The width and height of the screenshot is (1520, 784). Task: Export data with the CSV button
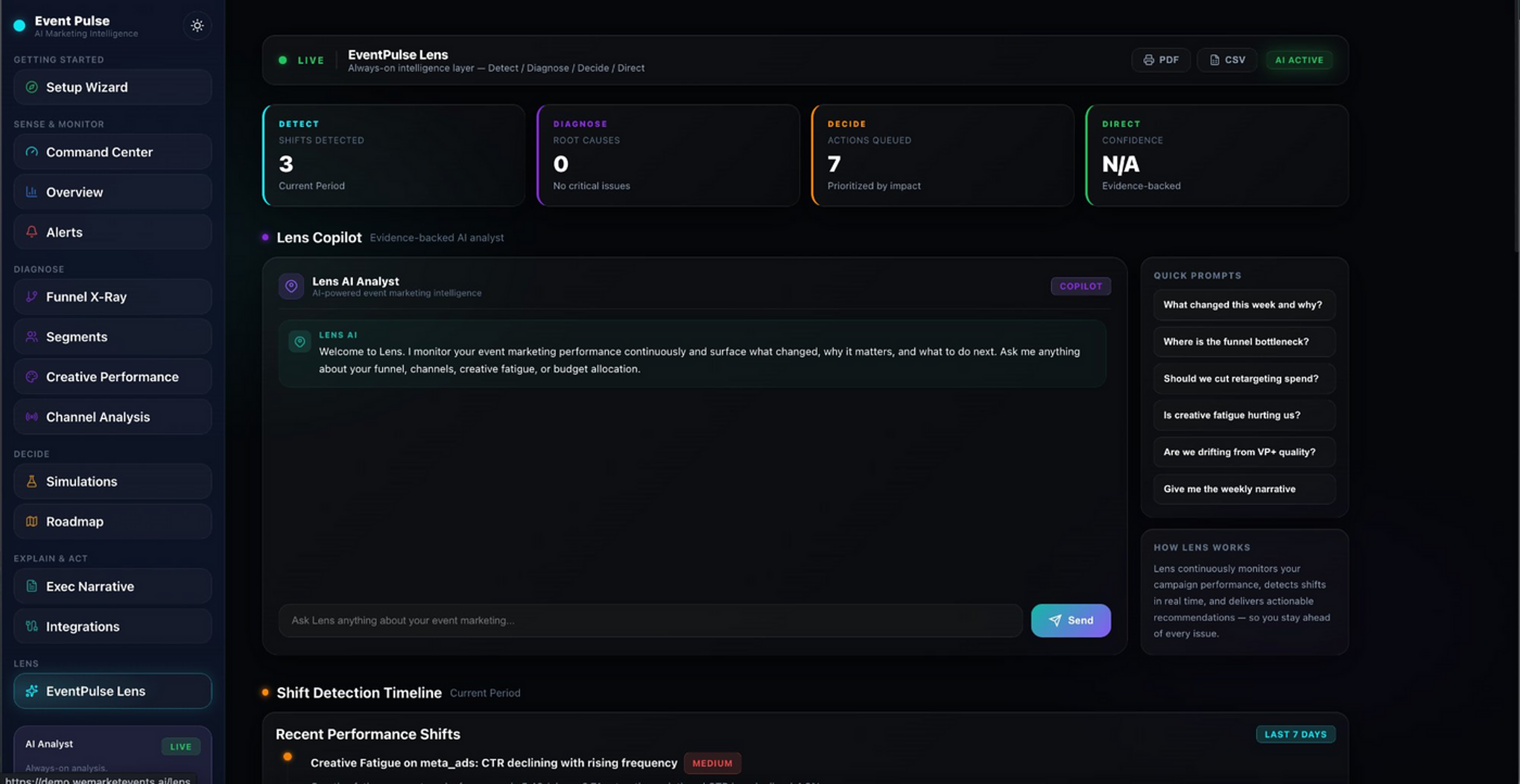[1227, 60]
